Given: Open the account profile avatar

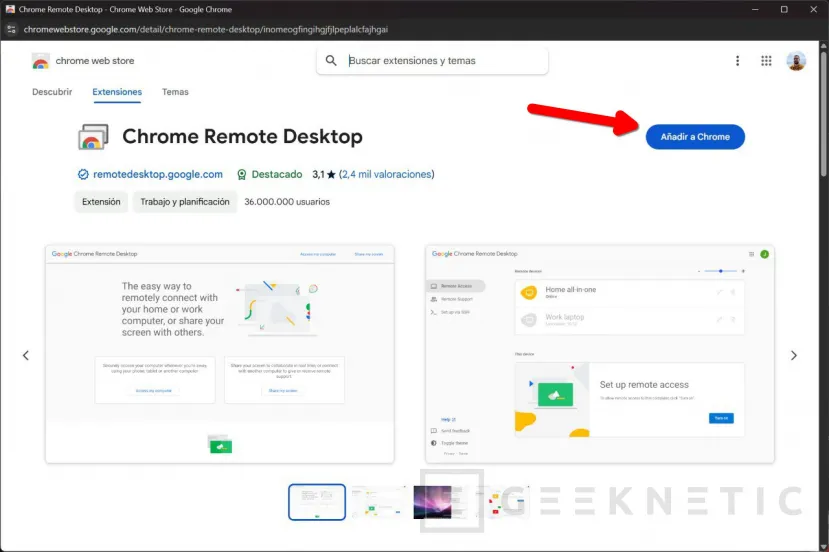Looking at the screenshot, I should click(x=796, y=61).
